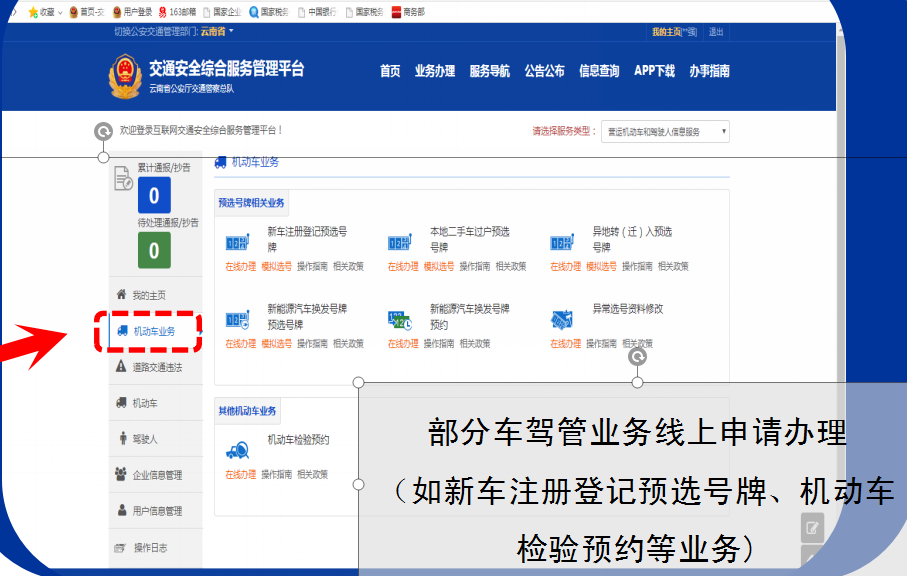The image size is (907, 576).
Task: Click the 新车注册登记预选号牌 license plate icon
Action: pyautogui.click(x=237, y=243)
